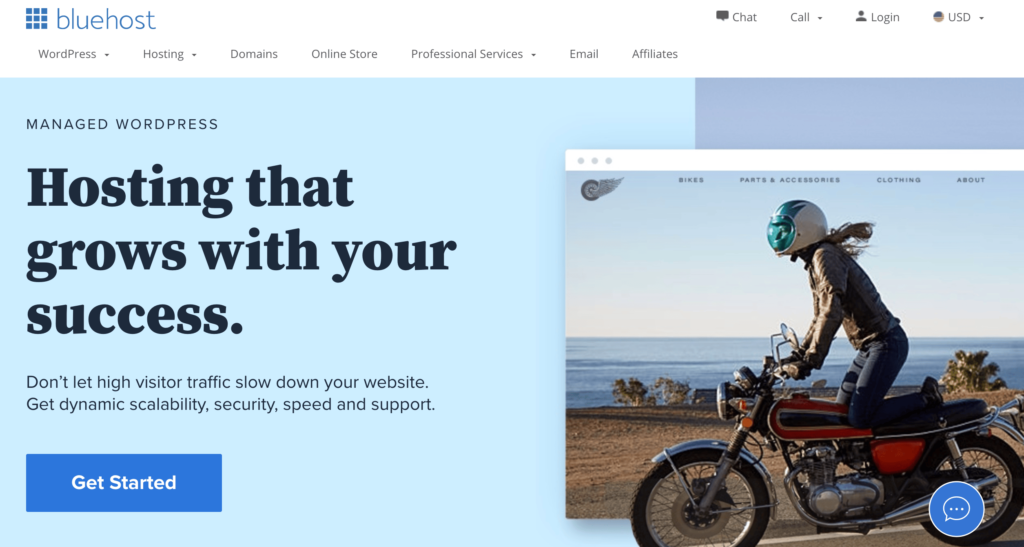
Task: Open the Online Store menu item
Action: pyautogui.click(x=344, y=54)
